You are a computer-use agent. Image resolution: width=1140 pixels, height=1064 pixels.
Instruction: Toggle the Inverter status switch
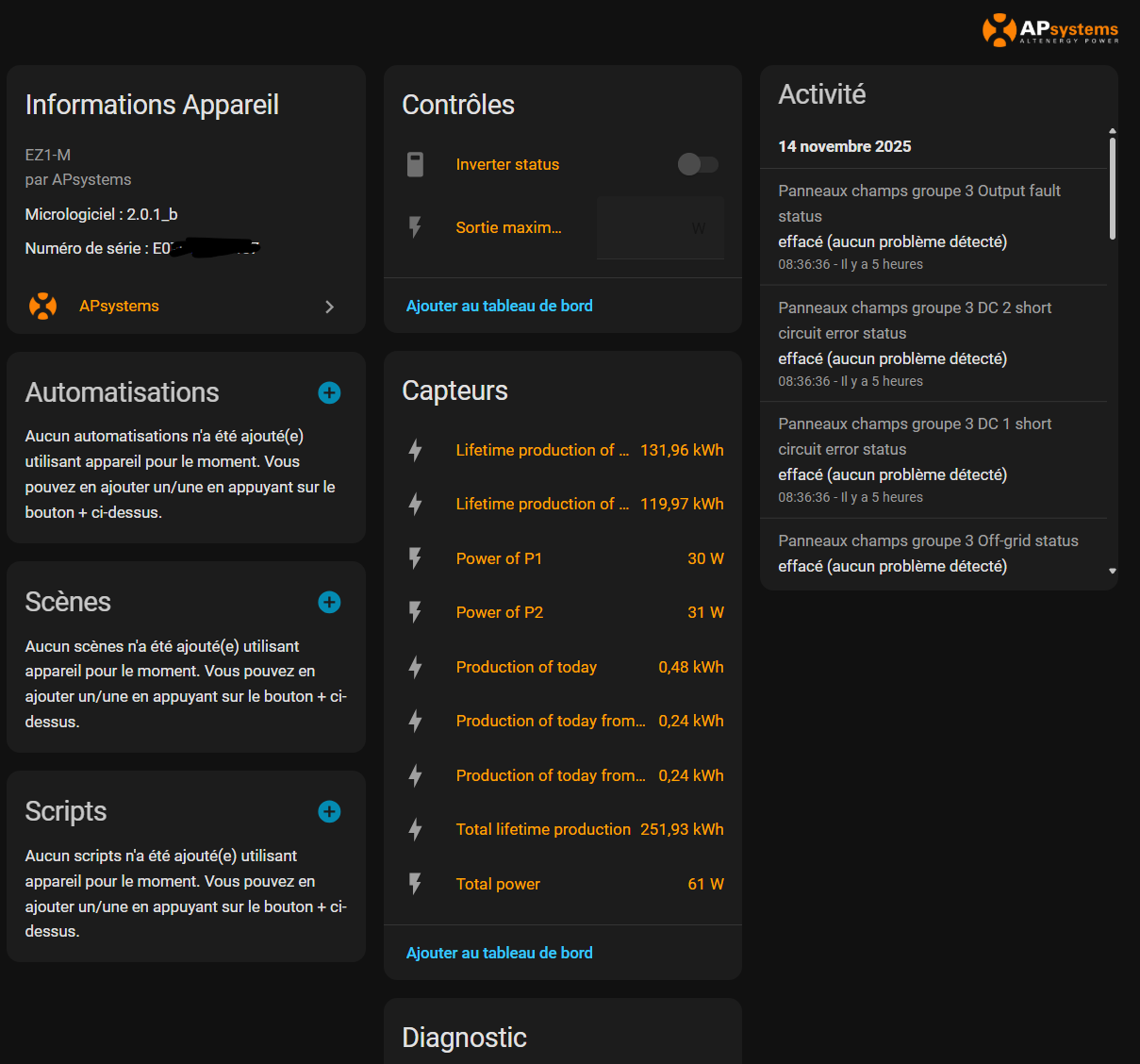click(x=698, y=164)
